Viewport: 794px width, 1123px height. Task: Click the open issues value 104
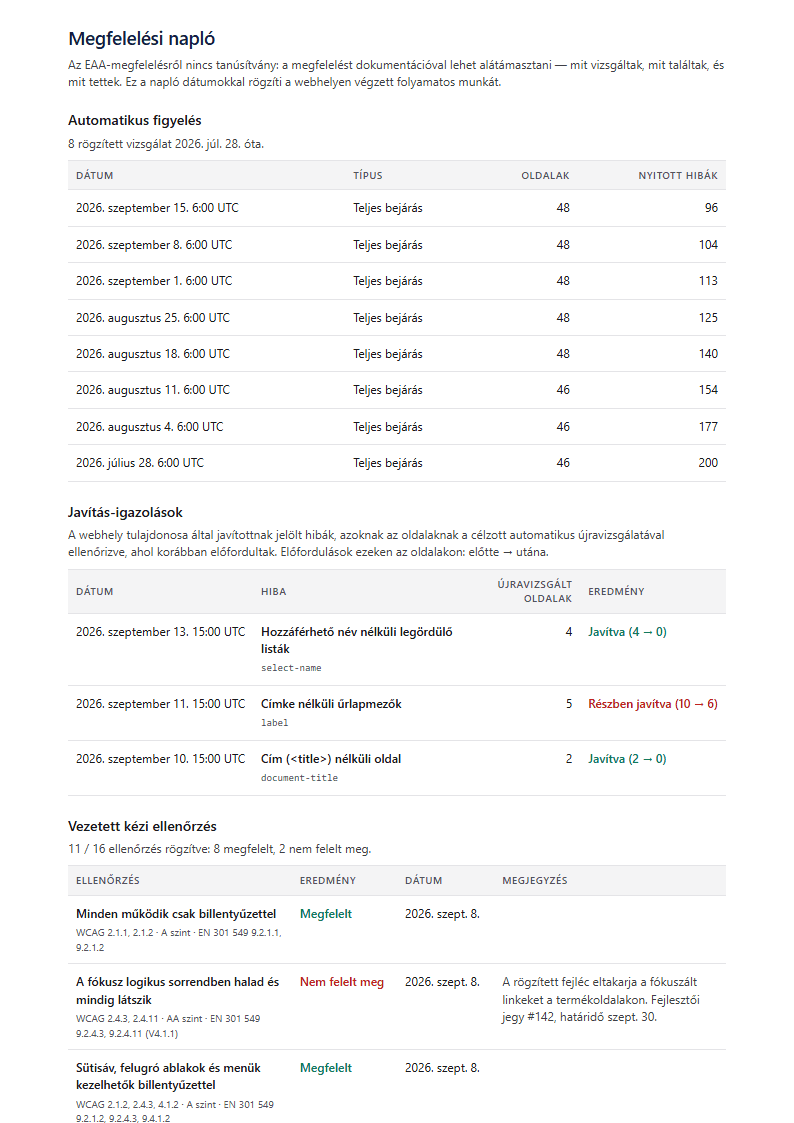click(x=708, y=245)
